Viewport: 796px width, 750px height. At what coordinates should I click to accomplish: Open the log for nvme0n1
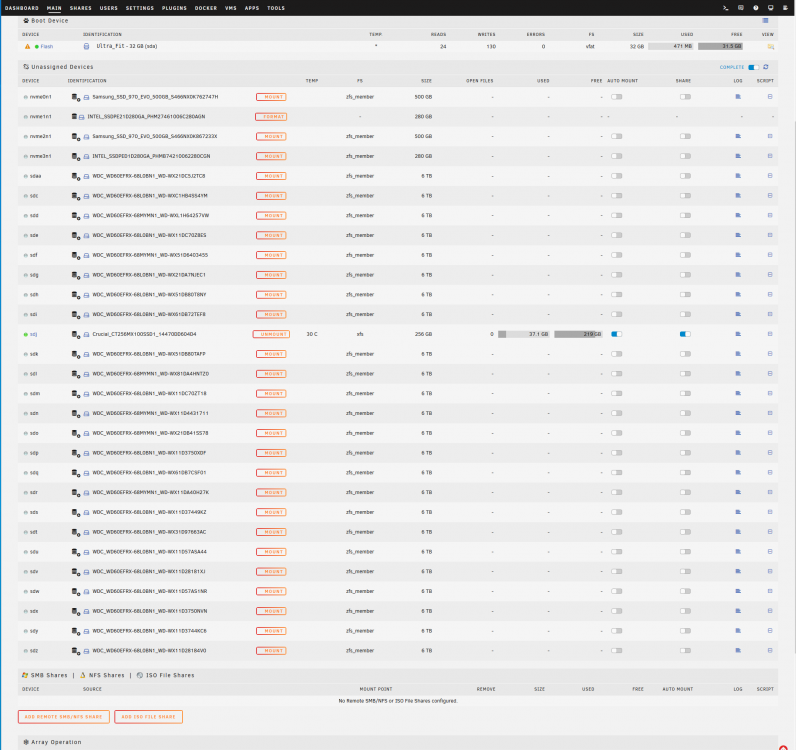point(738,96)
